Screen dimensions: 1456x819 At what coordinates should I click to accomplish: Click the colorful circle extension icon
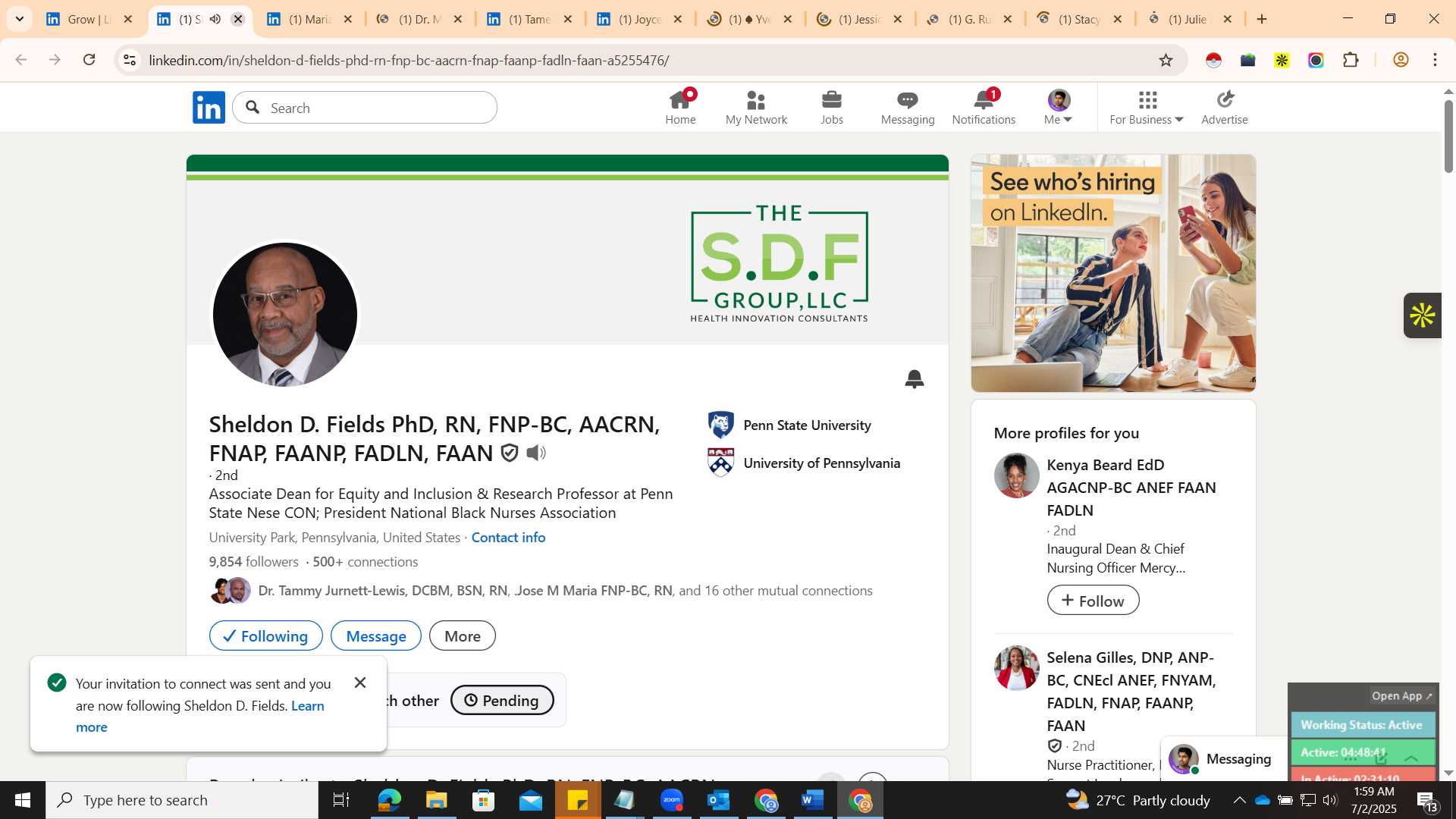pyautogui.click(x=1316, y=60)
